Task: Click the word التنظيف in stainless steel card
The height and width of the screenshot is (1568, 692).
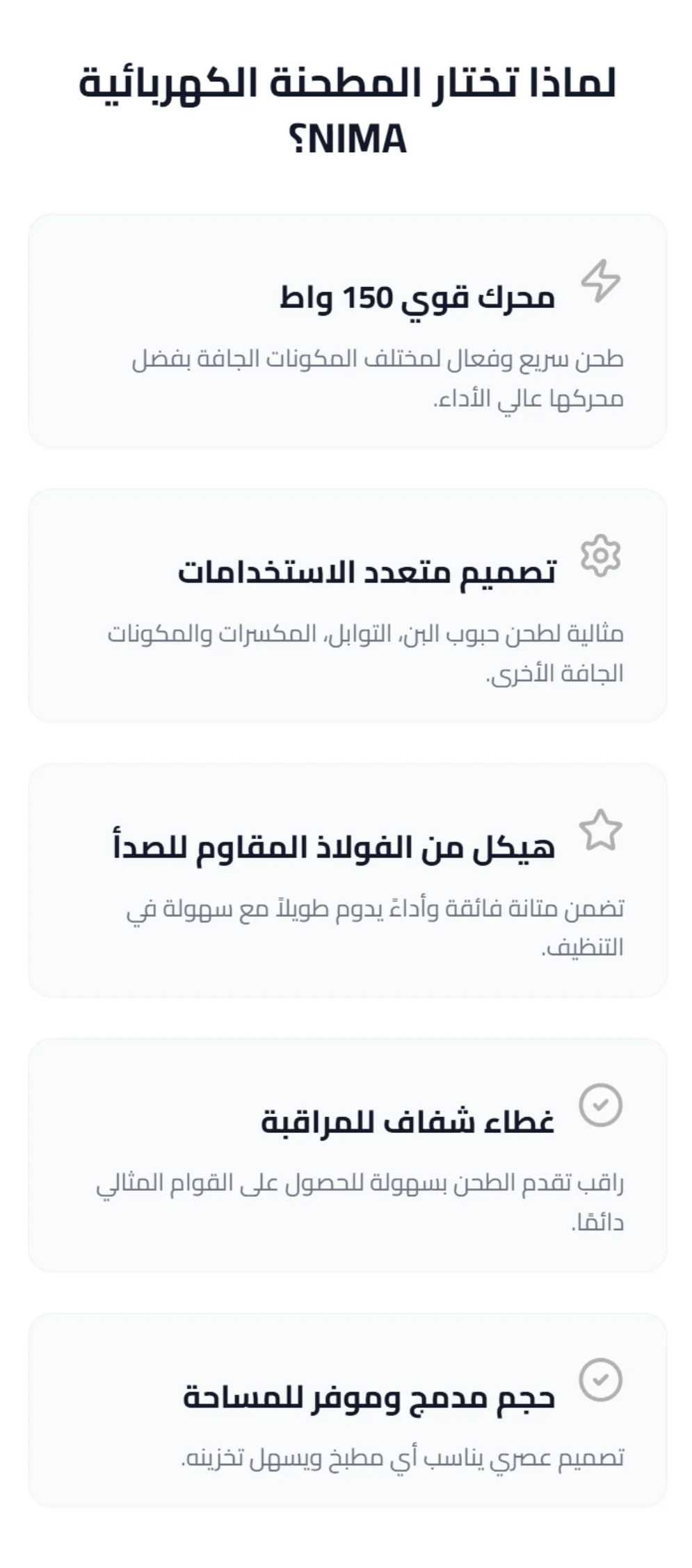Action: coord(583,948)
